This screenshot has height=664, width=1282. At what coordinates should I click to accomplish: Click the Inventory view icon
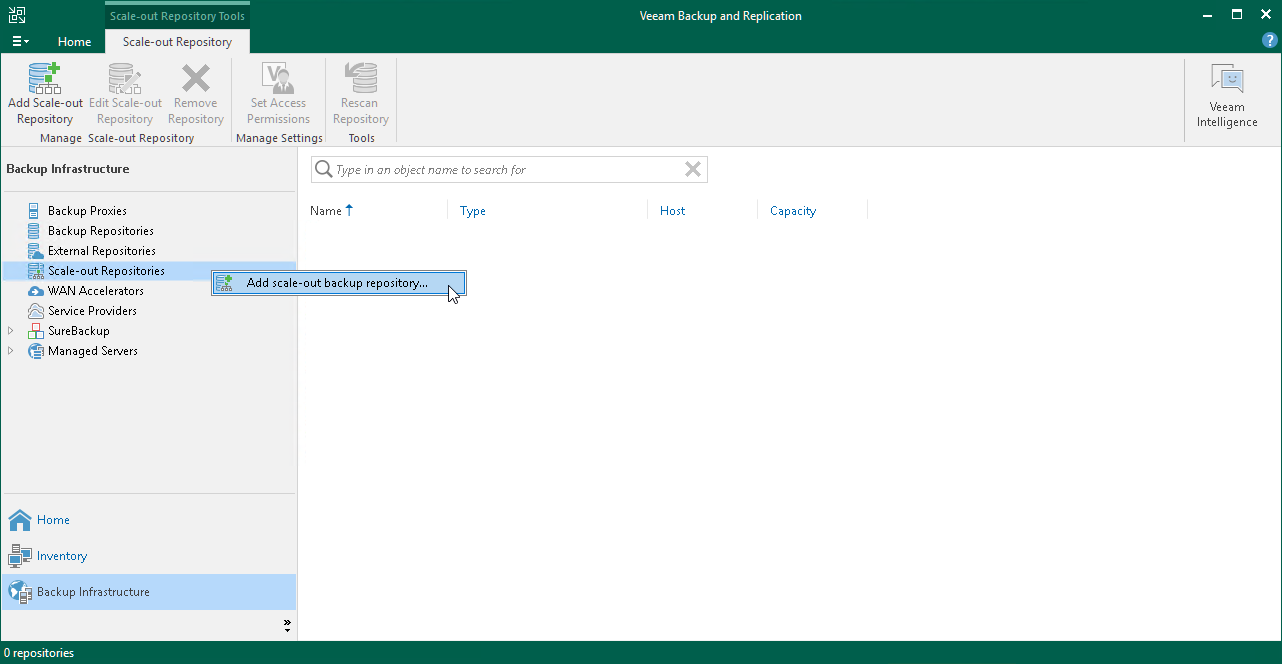click(x=20, y=556)
